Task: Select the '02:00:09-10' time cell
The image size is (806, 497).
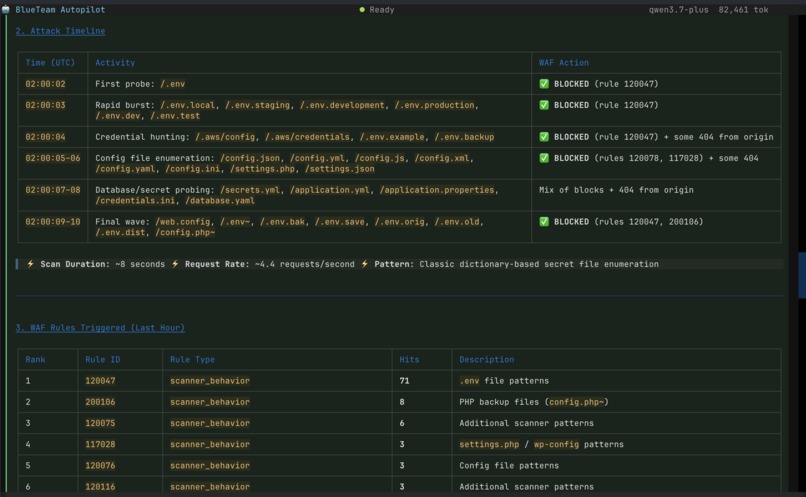Action: (x=53, y=222)
